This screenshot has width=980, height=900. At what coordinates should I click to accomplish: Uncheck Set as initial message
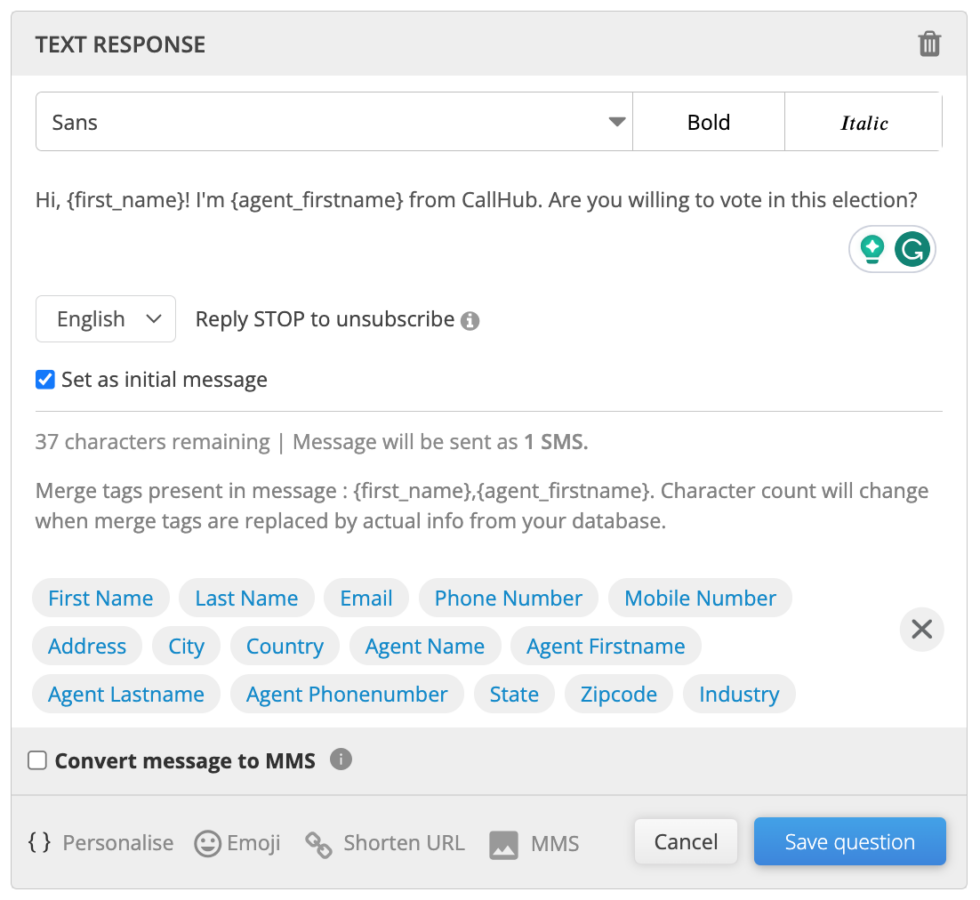[x=45, y=380]
